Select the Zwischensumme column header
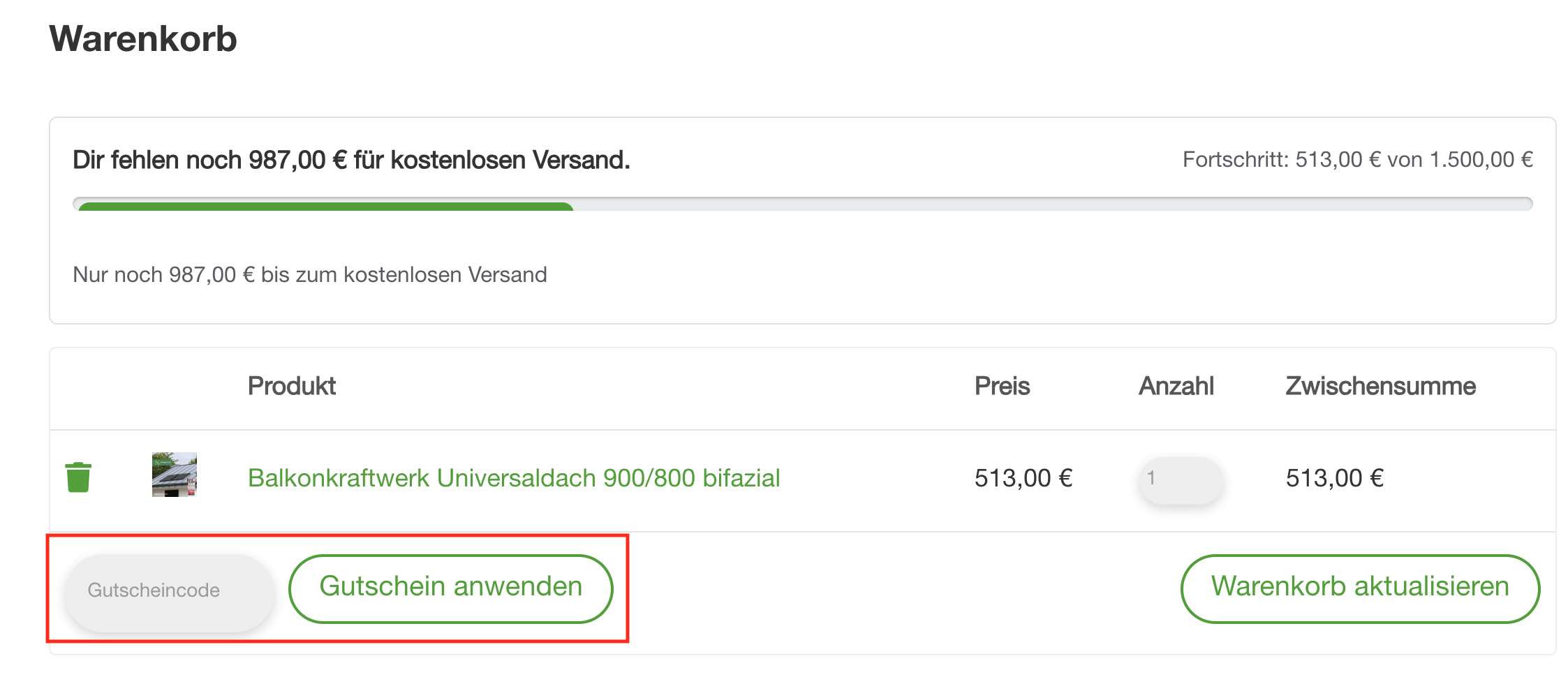The height and width of the screenshot is (677, 1568). click(x=1382, y=385)
